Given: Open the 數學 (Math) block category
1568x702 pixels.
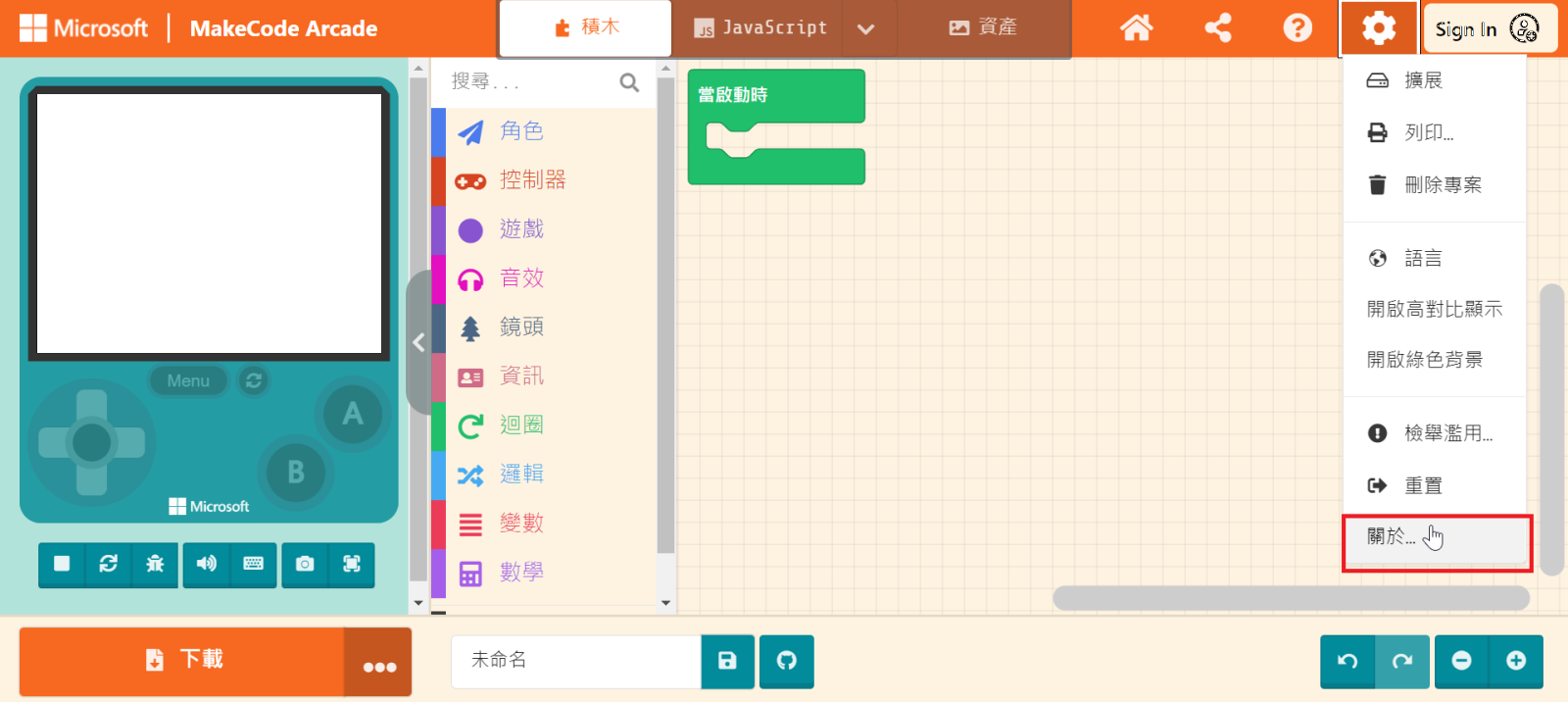Looking at the screenshot, I should click(543, 573).
